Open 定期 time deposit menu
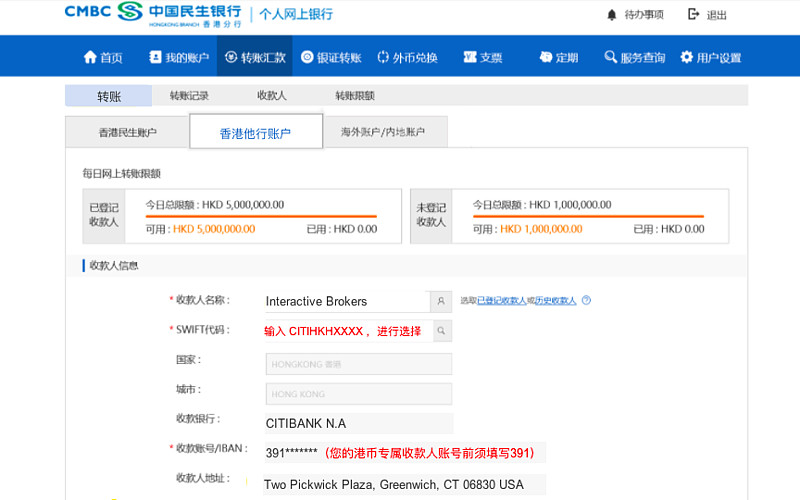 [x=559, y=57]
